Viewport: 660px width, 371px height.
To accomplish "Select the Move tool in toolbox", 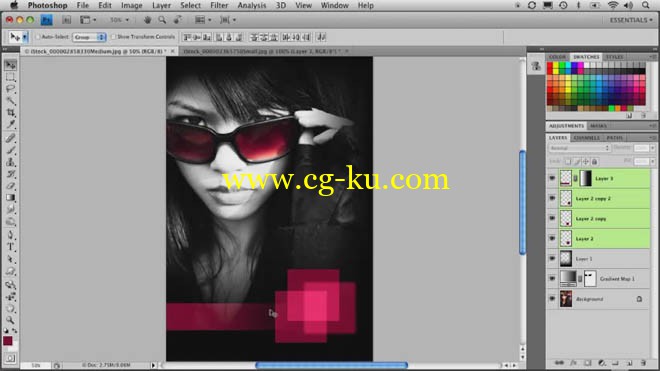I will click(11, 64).
